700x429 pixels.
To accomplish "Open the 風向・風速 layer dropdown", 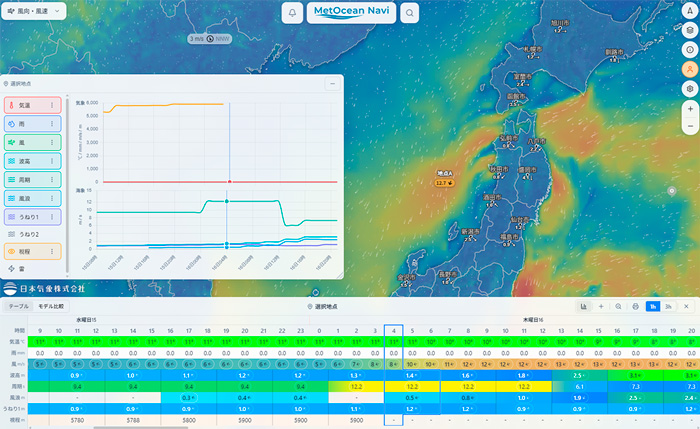I will coord(34,11).
